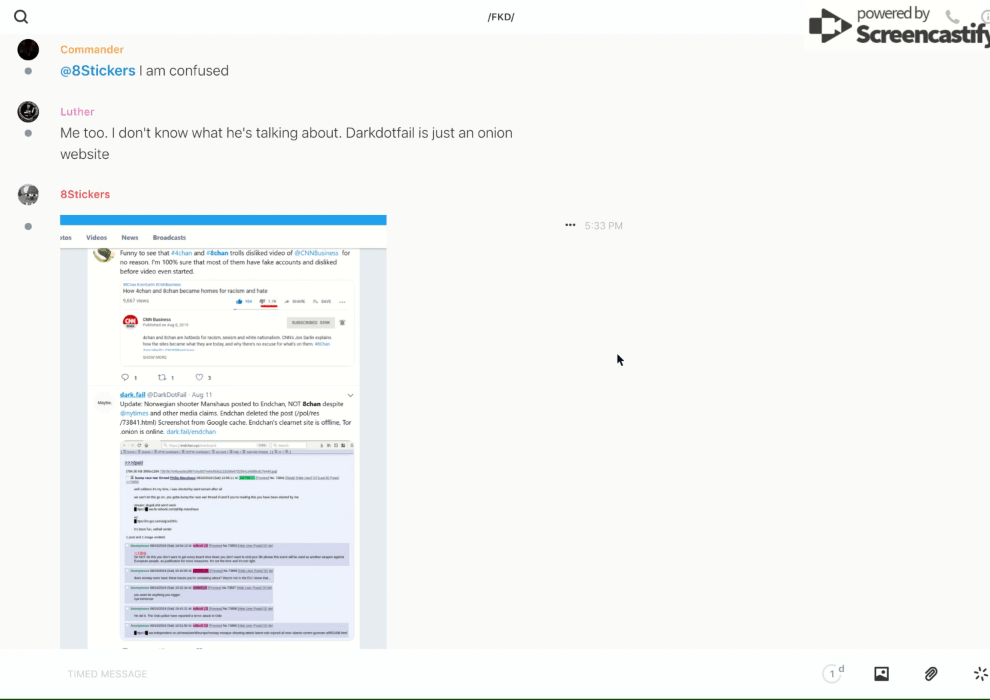Click the Commander username label
This screenshot has height=700, width=990.
(x=92, y=50)
